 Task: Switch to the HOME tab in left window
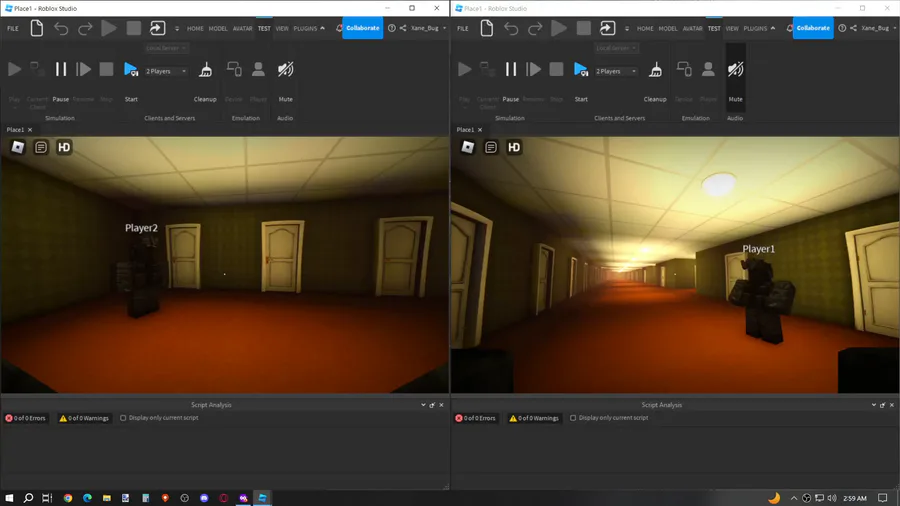coord(195,28)
